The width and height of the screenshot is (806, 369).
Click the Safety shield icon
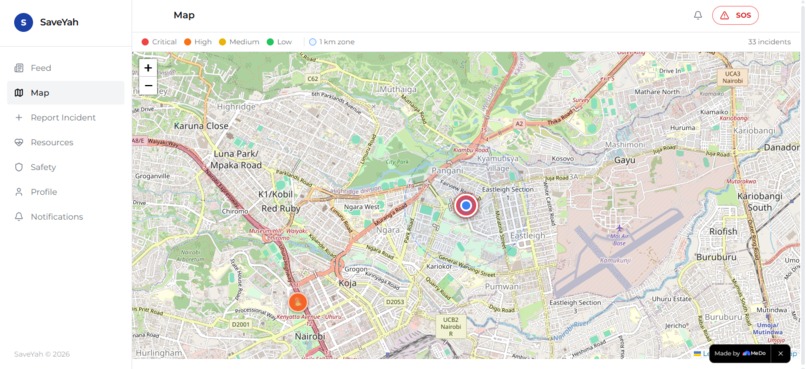click(19, 167)
